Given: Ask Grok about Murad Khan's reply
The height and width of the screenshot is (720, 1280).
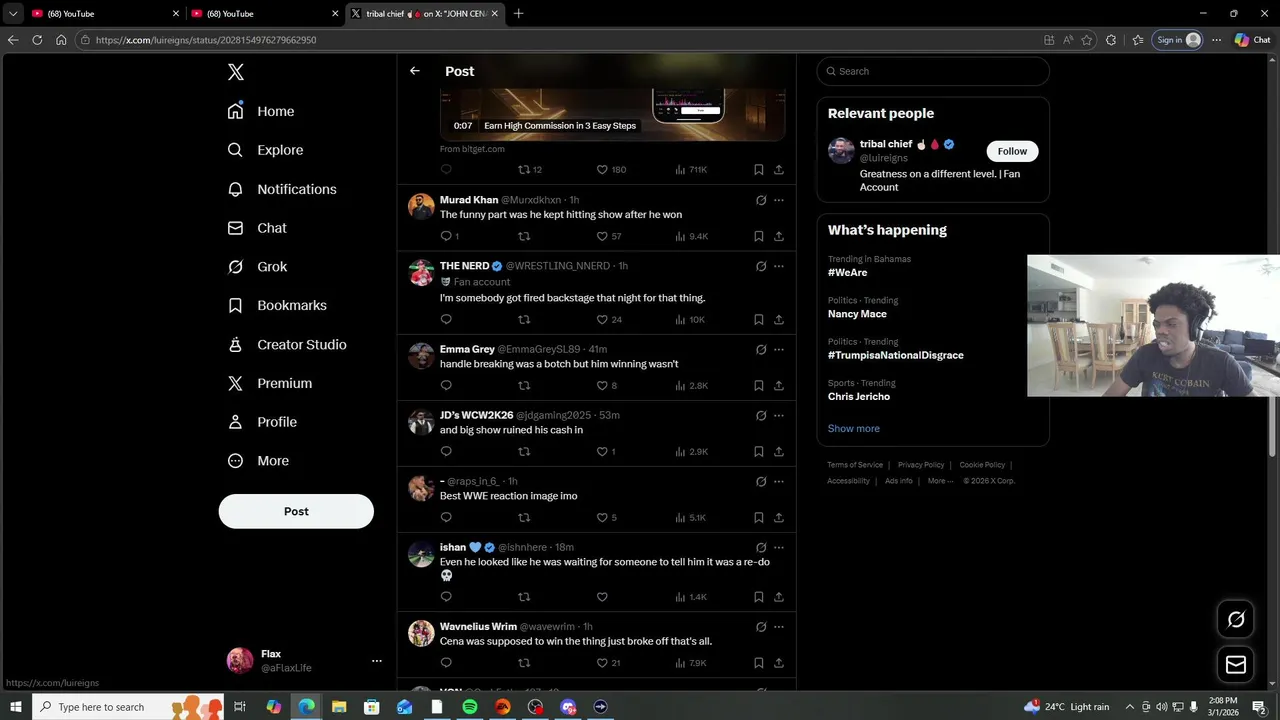Looking at the screenshot, I should coord(761,200).
